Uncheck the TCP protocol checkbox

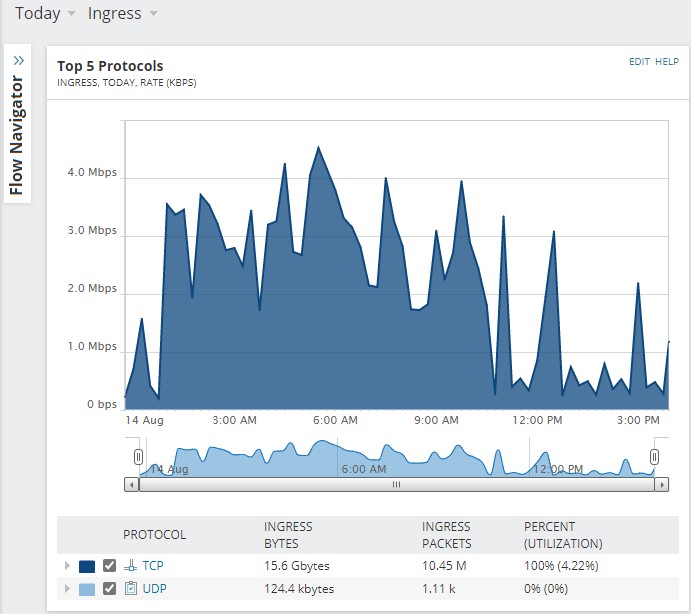109,566
